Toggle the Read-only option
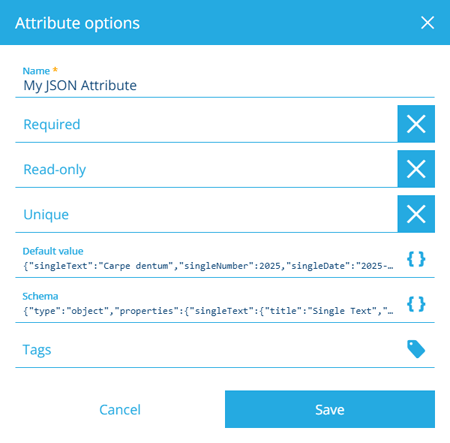 click(416, 169)
